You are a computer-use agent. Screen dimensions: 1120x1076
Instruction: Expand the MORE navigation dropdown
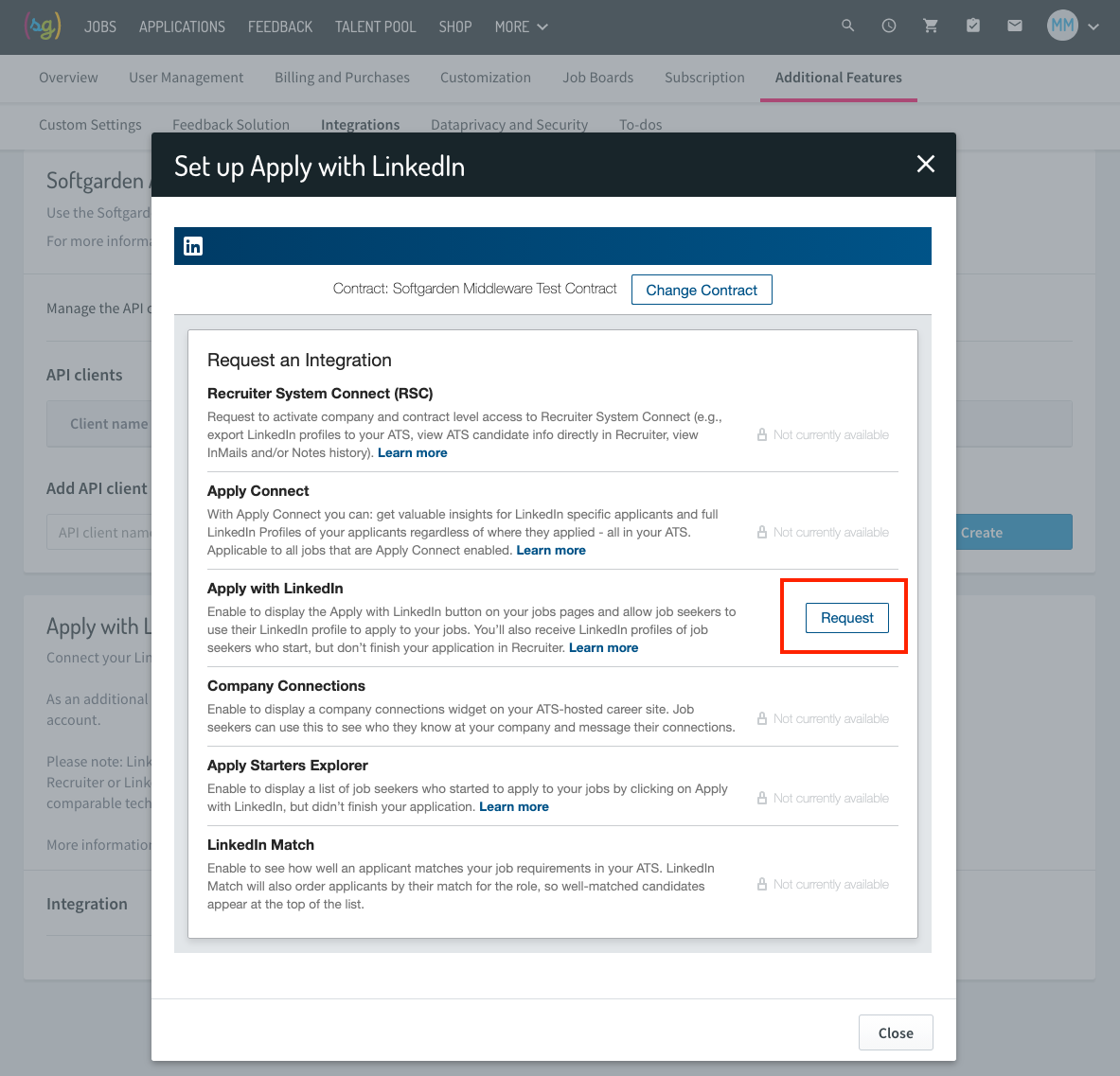pos(522,26)
